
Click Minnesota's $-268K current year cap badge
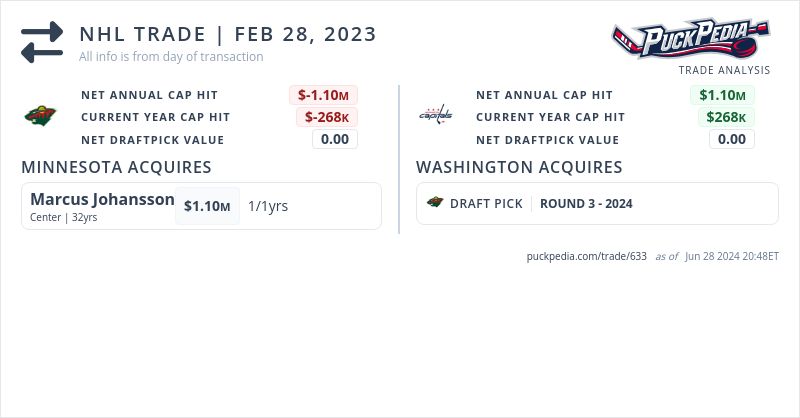point(326,117)
